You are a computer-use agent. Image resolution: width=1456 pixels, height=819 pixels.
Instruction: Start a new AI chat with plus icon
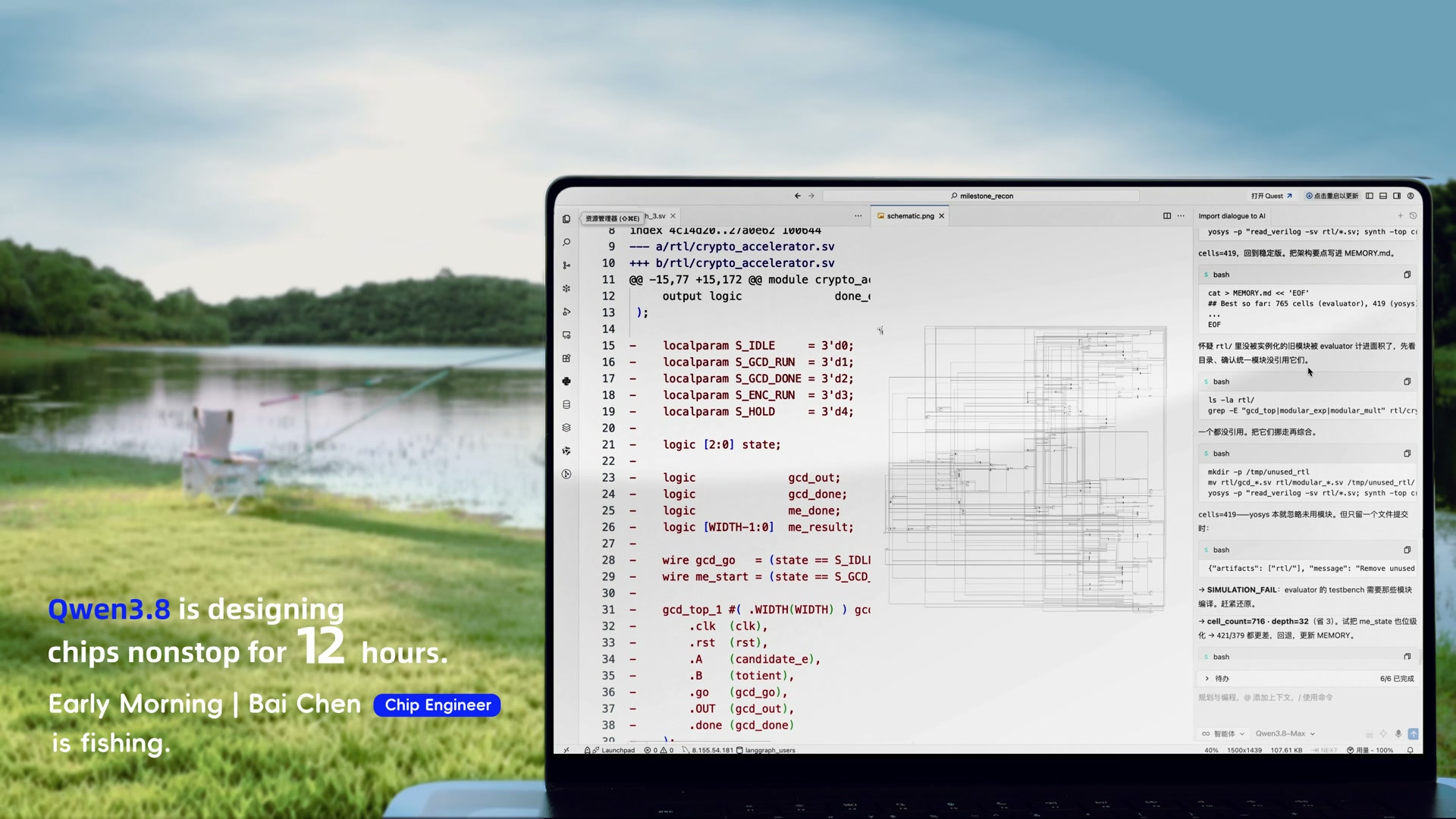1401,216
